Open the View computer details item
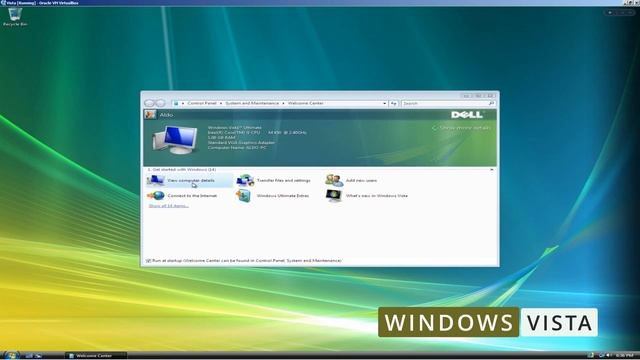 click(189, 180)
